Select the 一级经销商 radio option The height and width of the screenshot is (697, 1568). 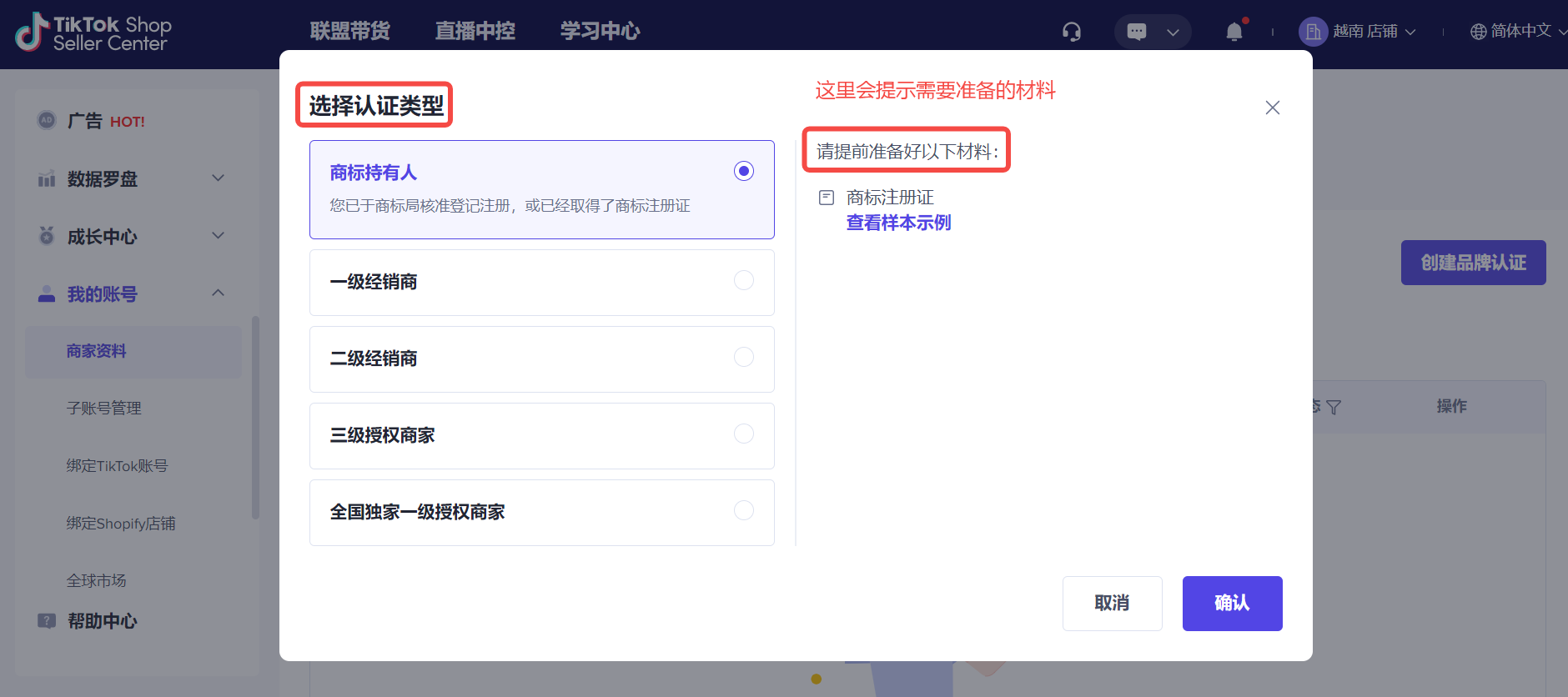coord(743,281)
